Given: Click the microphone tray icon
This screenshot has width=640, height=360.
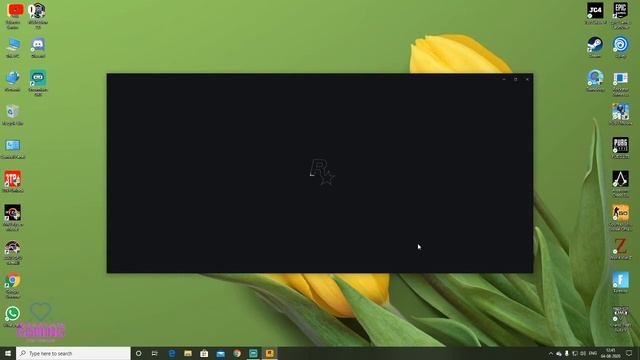Looking at the screenshot, I should [567, 353].
